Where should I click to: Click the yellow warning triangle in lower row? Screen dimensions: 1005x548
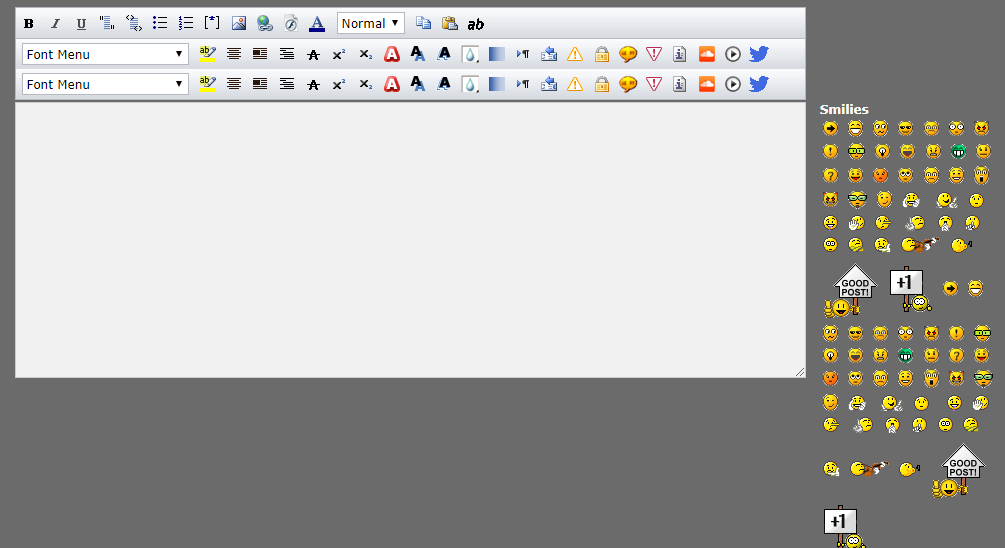pyautogui.click(x=575, y=84)
